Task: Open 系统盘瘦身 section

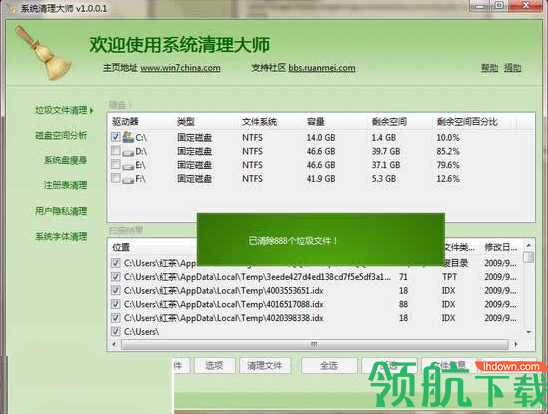Action: pos(65,160)
